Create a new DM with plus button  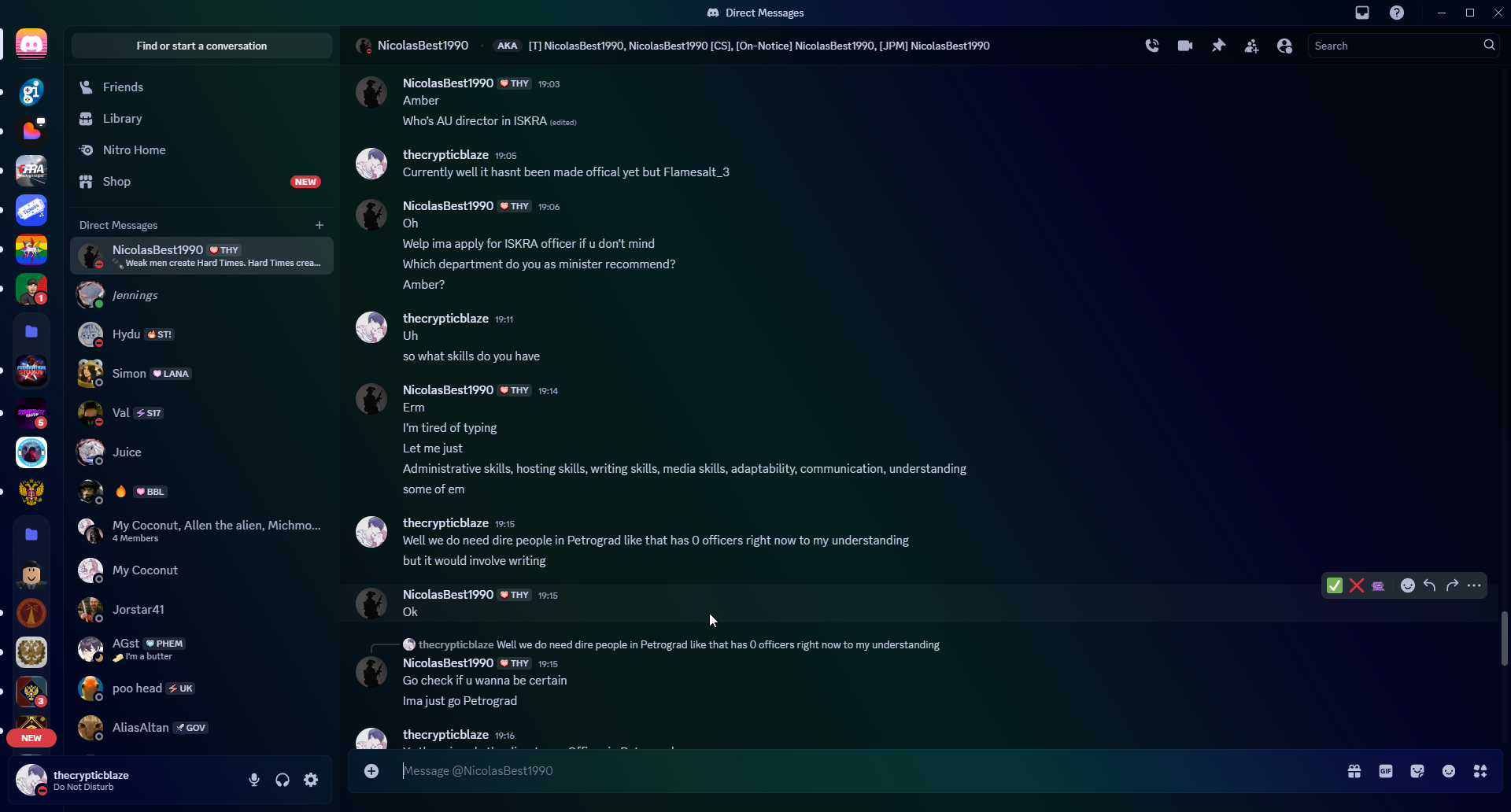pos(320,225)
